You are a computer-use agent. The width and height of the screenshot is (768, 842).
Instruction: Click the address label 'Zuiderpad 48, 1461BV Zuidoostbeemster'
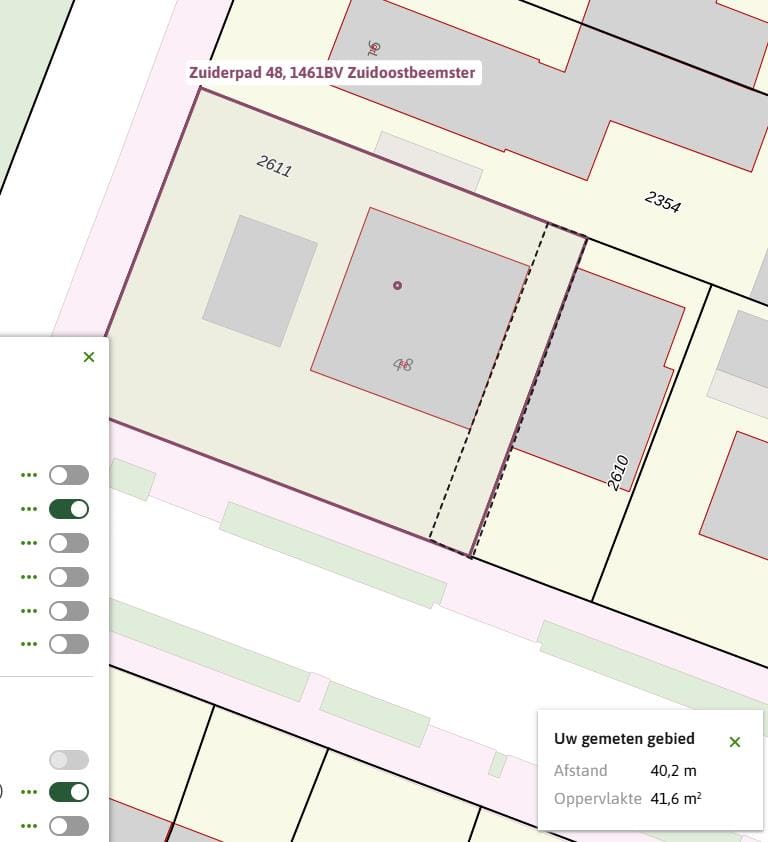point(332,73)
